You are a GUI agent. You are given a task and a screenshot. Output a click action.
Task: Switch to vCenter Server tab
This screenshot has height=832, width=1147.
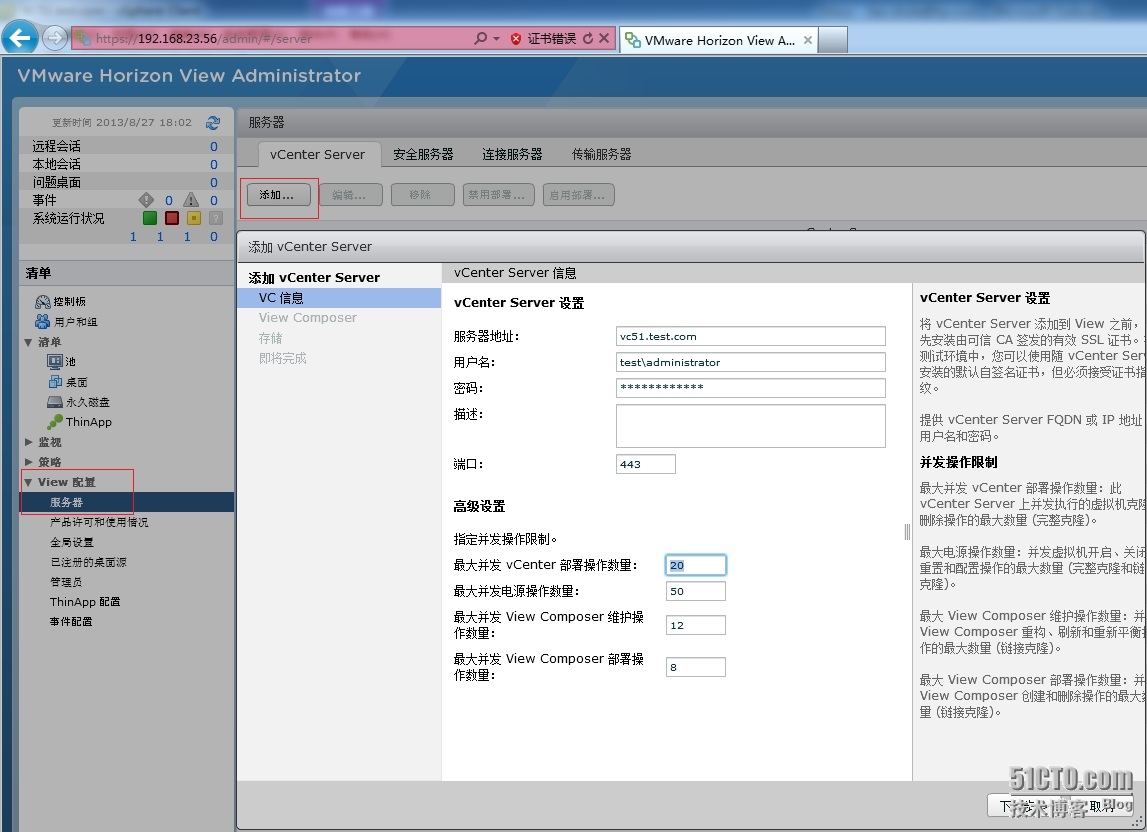tap(317, 154)
